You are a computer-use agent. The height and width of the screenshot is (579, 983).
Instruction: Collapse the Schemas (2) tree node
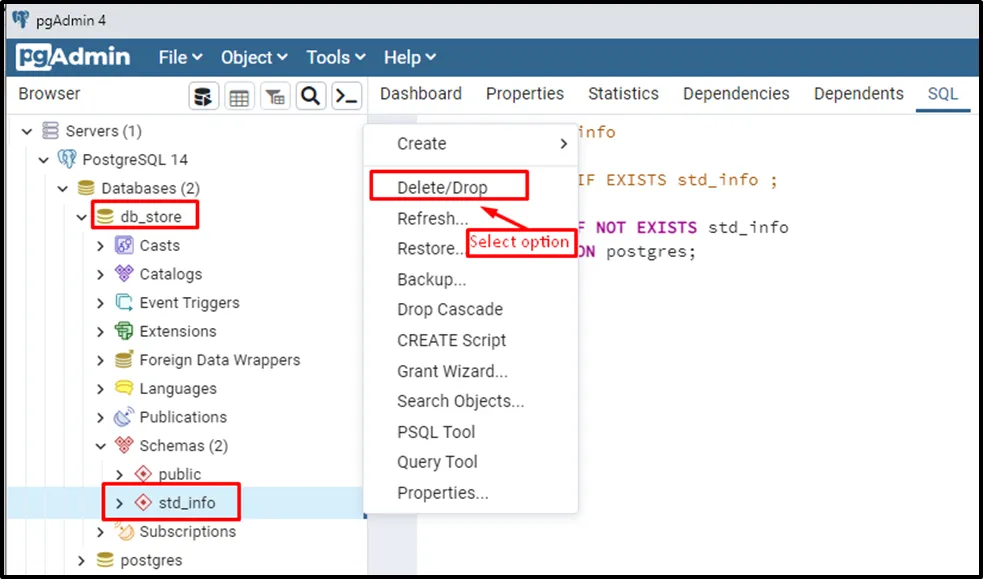(100, 446)
